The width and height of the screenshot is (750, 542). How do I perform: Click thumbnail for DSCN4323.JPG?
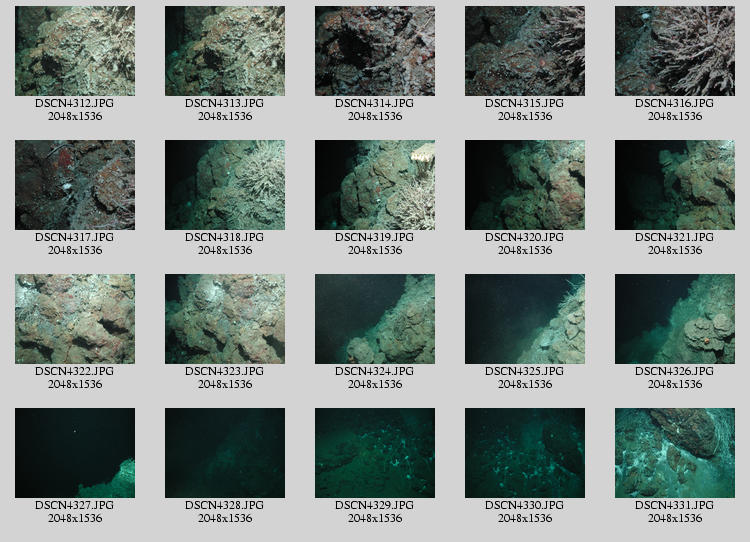225,319
